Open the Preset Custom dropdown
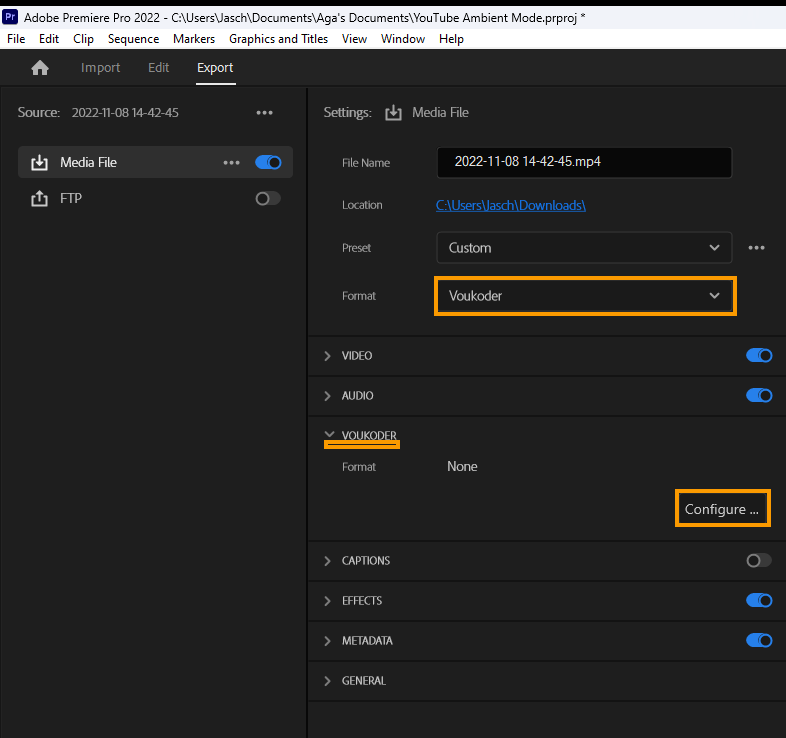 click(x=584, y=248)
